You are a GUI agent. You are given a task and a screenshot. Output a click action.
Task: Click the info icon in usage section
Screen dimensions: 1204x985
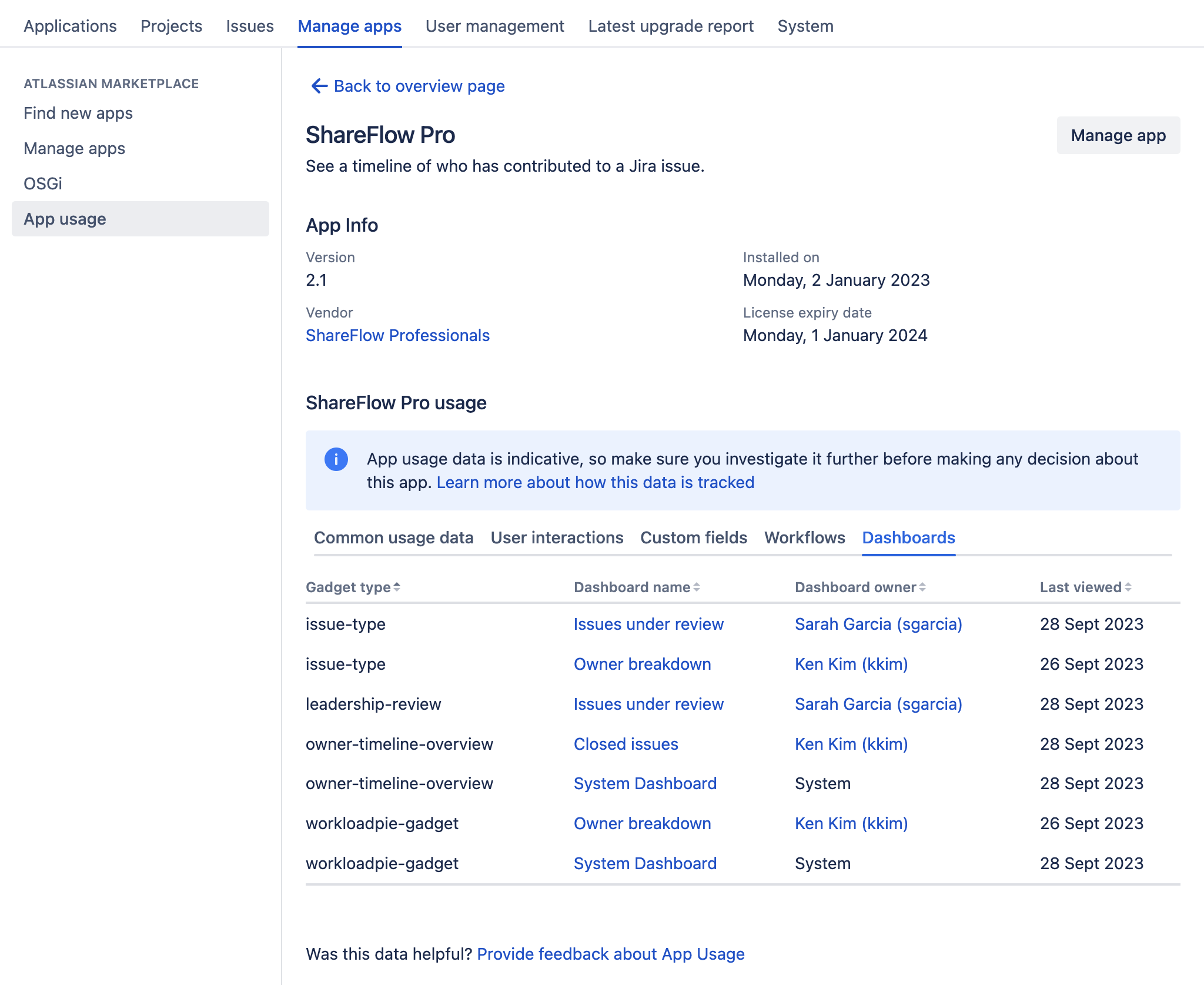point(337,458)
